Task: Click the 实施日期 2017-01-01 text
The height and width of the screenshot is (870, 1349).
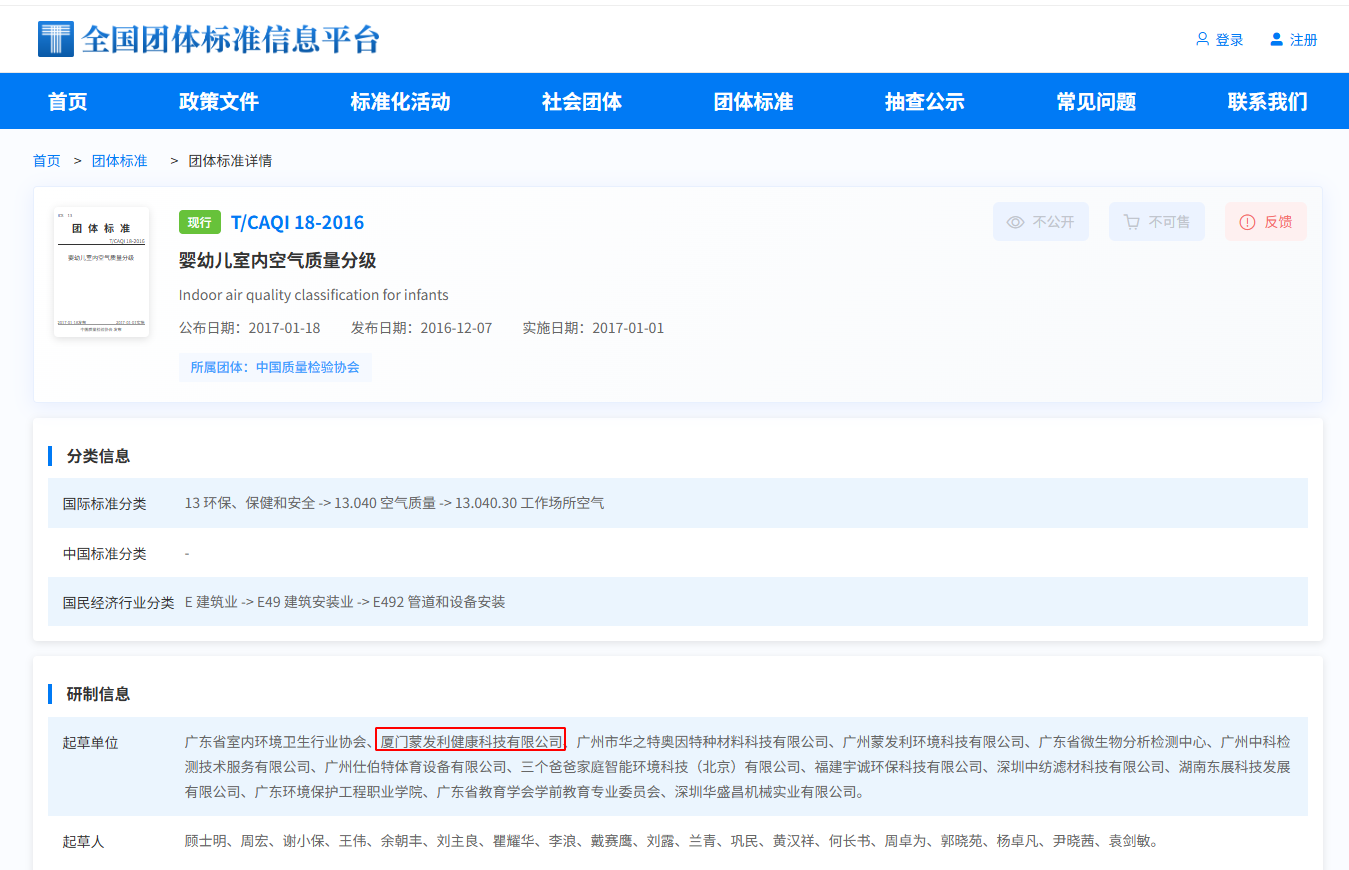Action: pos(593,328)
